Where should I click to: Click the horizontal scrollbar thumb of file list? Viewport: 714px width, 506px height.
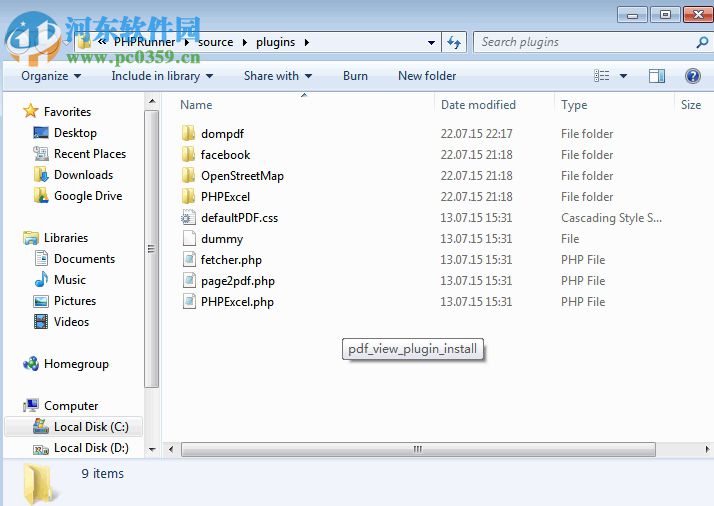tap(418, 449)
